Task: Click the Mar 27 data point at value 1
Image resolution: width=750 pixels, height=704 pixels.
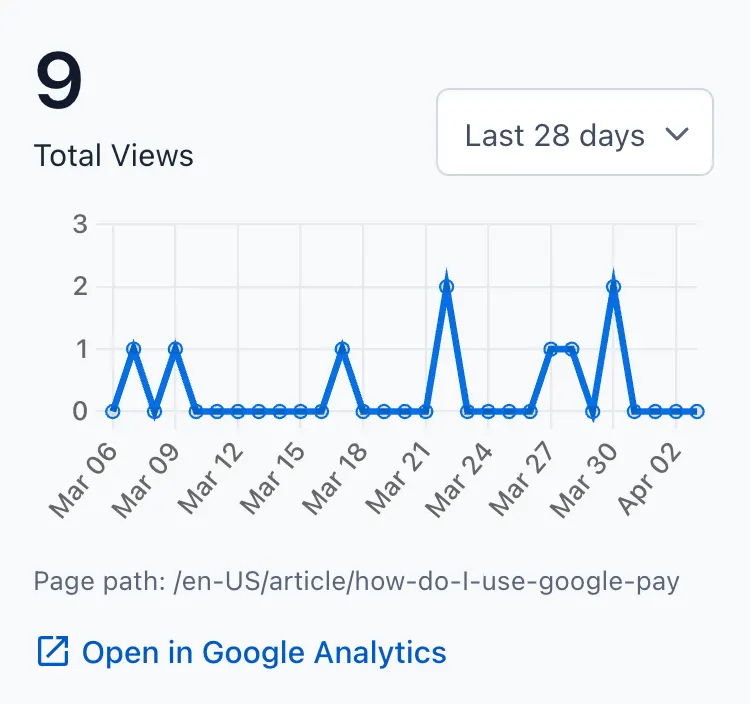Action: [551, 349]
